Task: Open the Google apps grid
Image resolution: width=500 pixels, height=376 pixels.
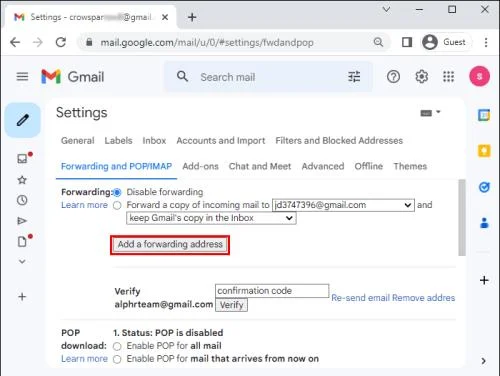Action: [448, 77]
